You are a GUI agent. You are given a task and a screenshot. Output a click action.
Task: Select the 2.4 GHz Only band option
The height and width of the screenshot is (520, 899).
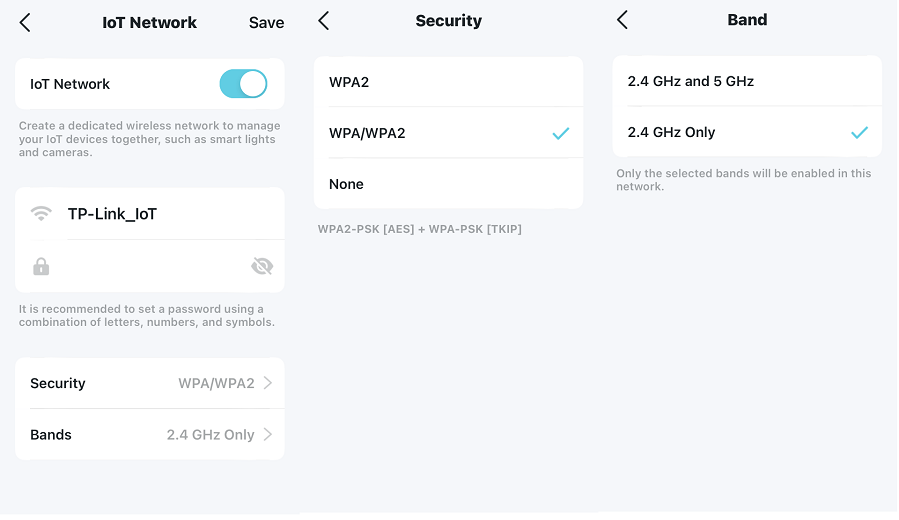click(x=747, y=132)
